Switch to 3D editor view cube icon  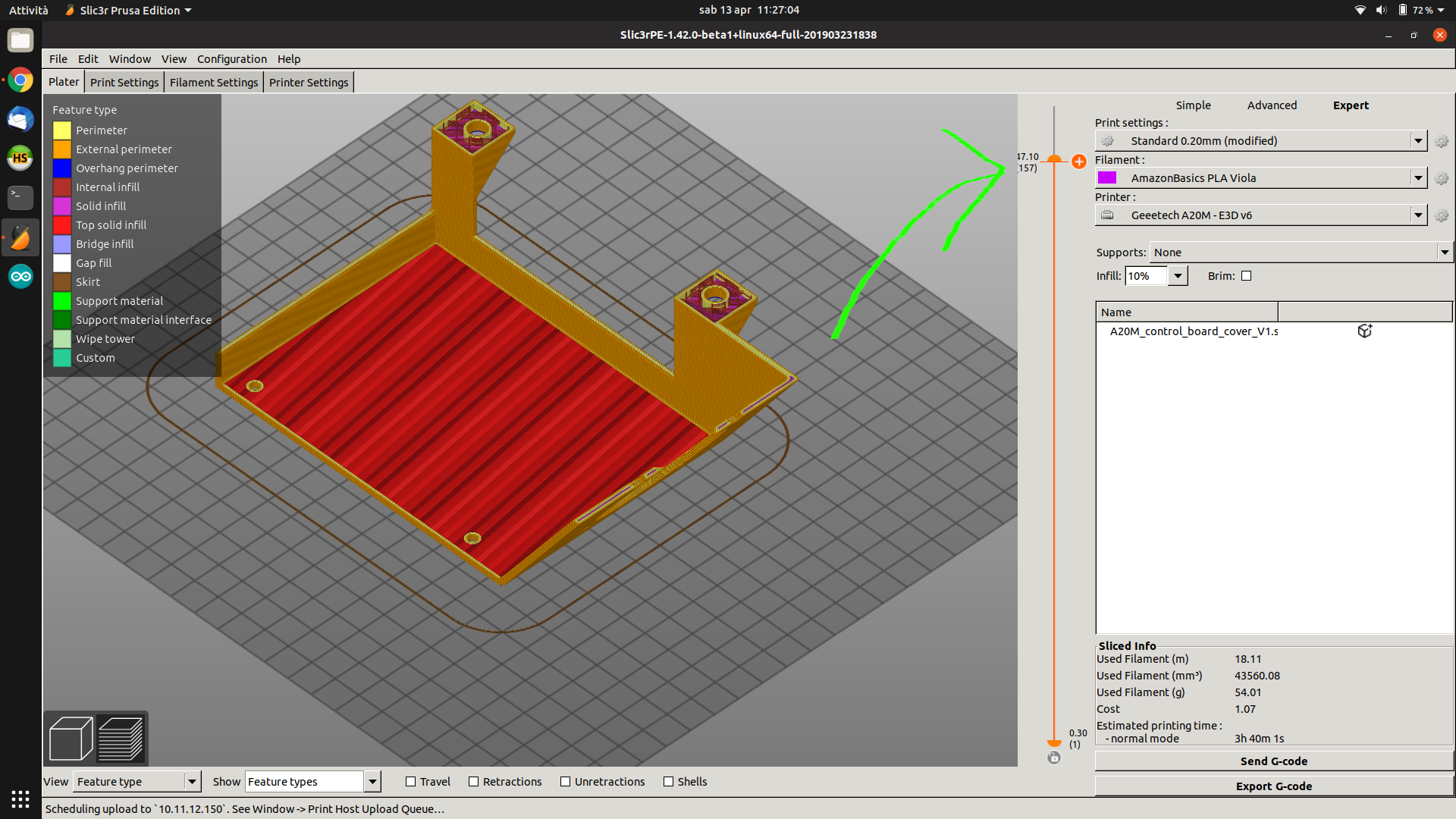click(x=71, y=739)
